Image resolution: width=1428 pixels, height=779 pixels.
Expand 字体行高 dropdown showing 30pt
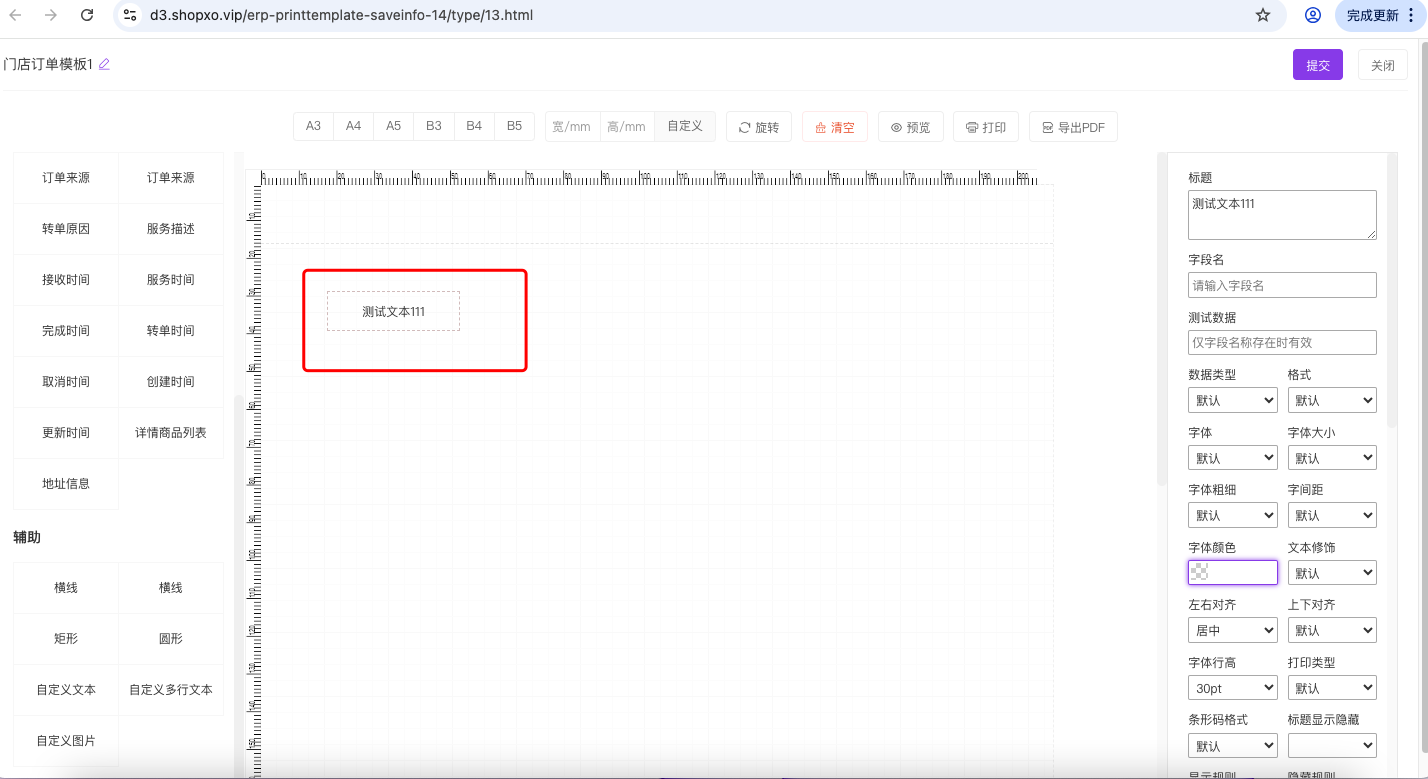pos(1233,688)
